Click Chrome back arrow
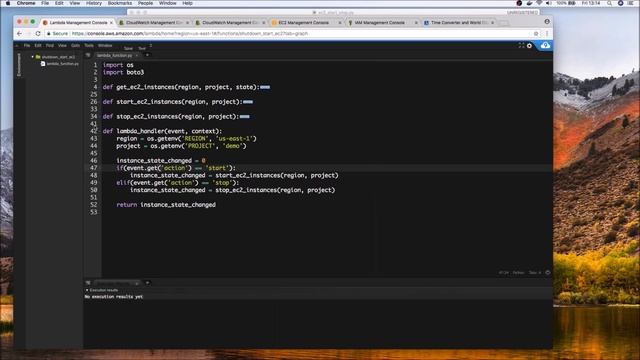 (20, 33)
